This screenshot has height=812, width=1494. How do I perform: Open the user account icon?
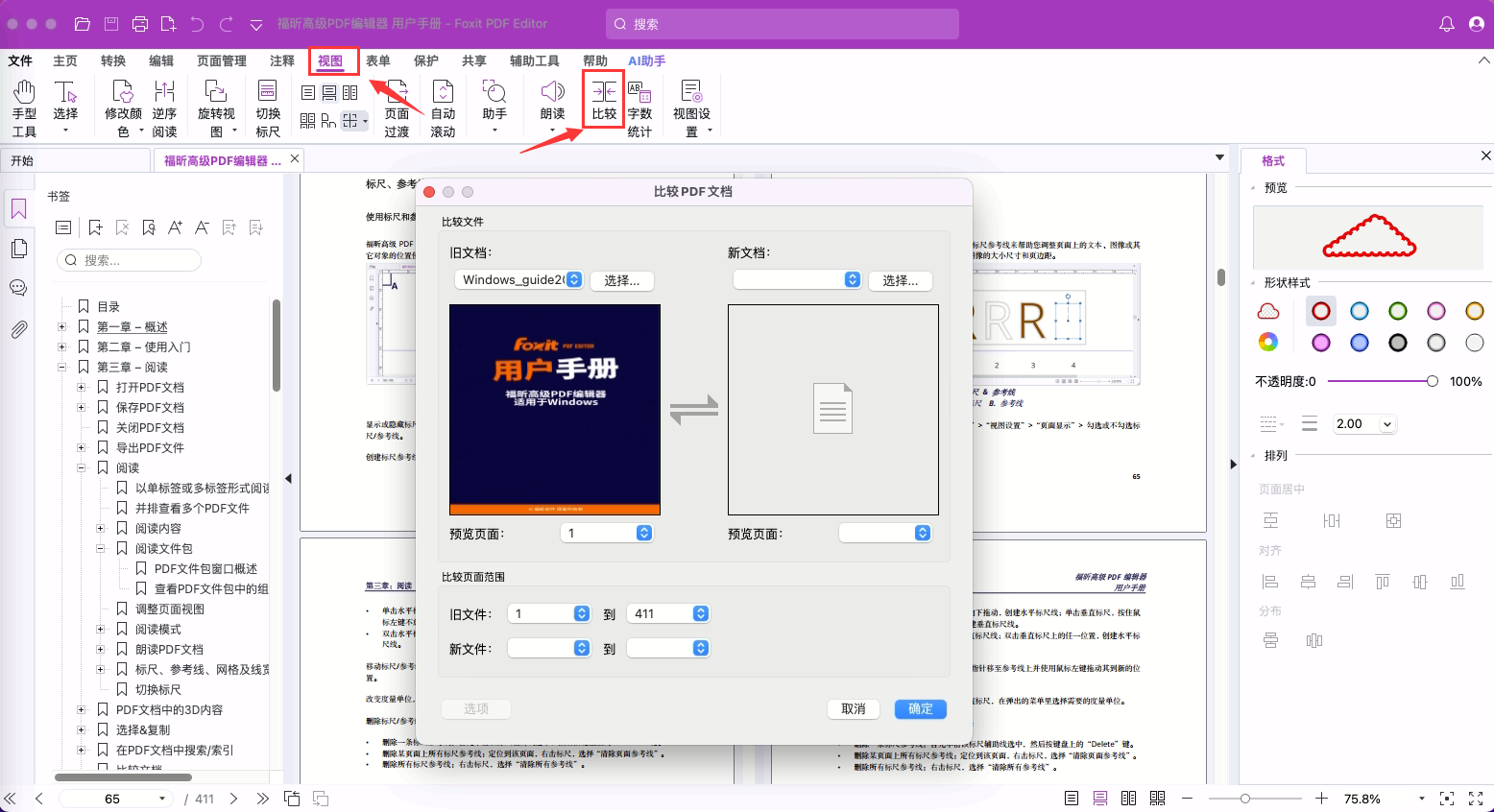click(1477, 24)
